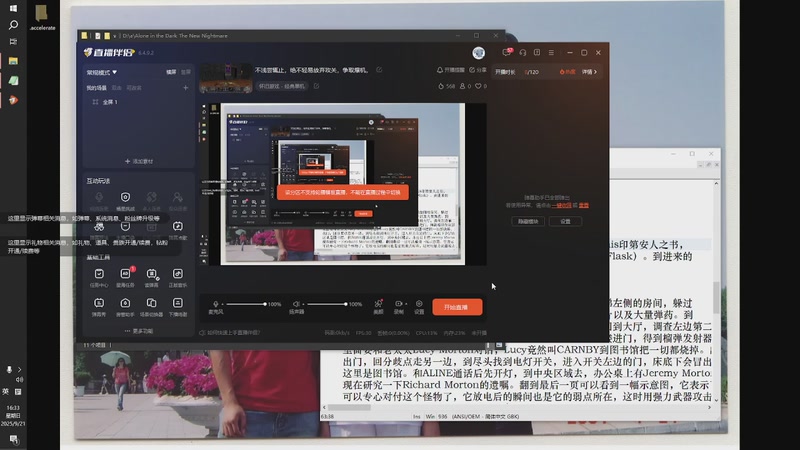
Task: Click the horizontal scrollbar in text window
Action: tap(349, 407)
